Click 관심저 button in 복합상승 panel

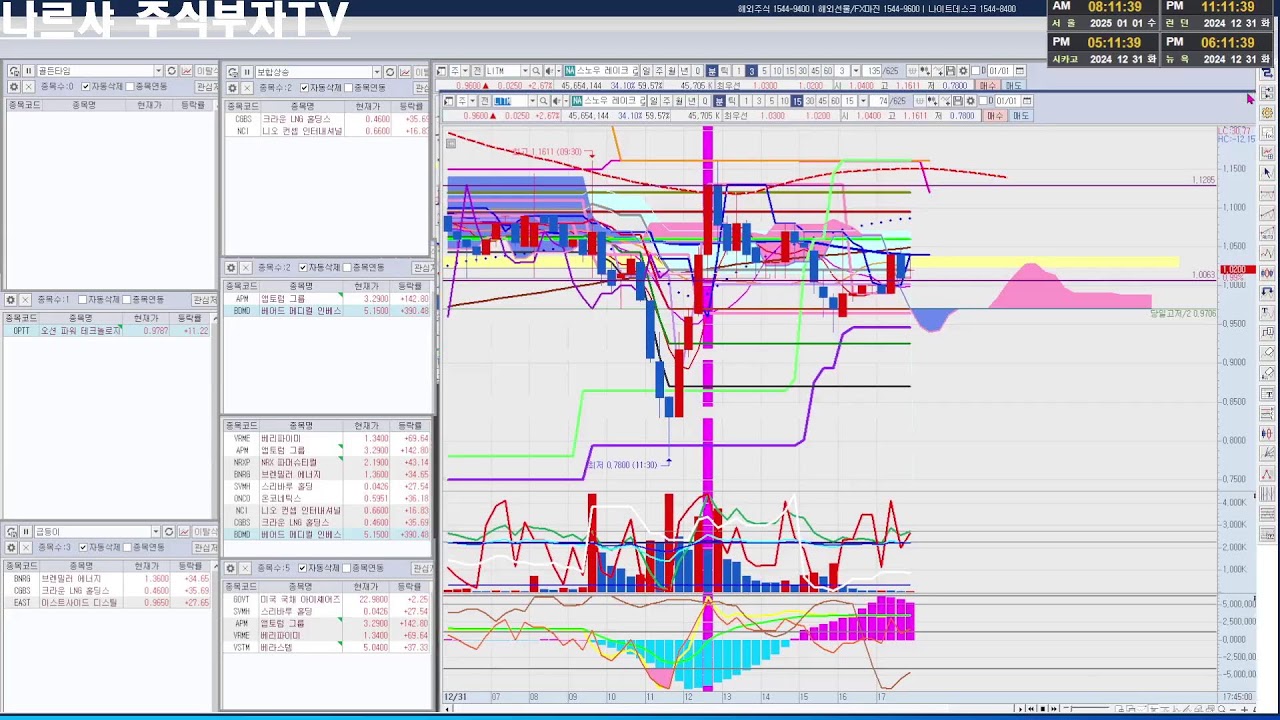422,88
